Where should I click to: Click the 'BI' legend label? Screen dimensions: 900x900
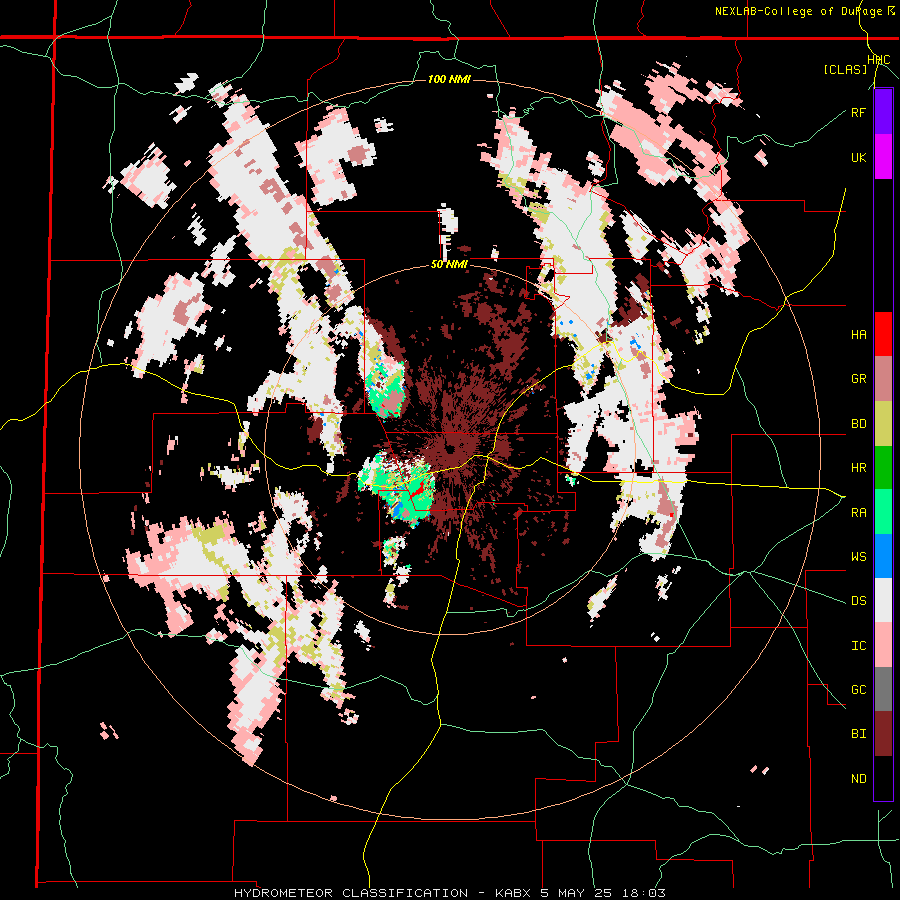[859, 734]
